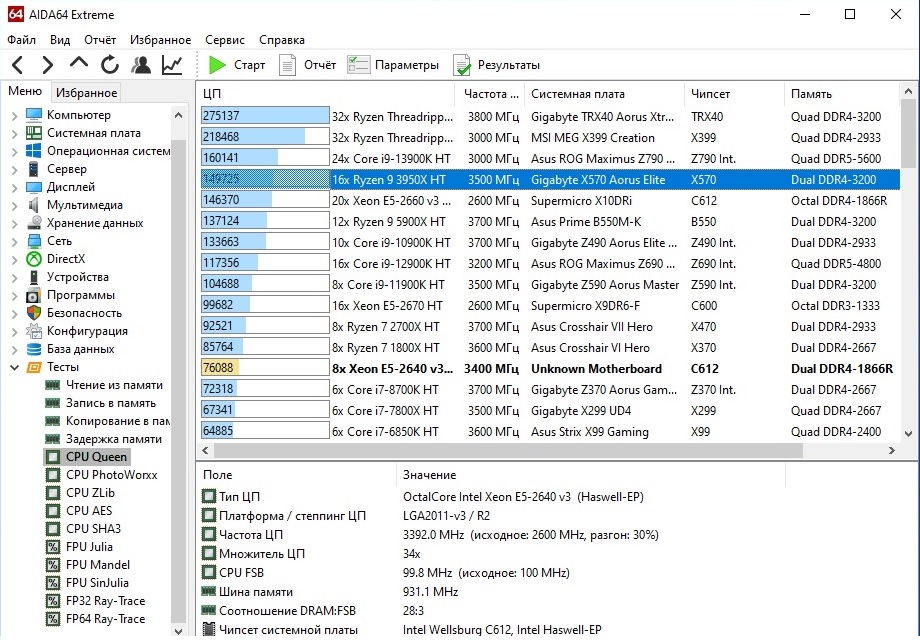Screen dimensions: 920x640
Task: Click the Хранение данных disk icon
Action: point(34,223)
